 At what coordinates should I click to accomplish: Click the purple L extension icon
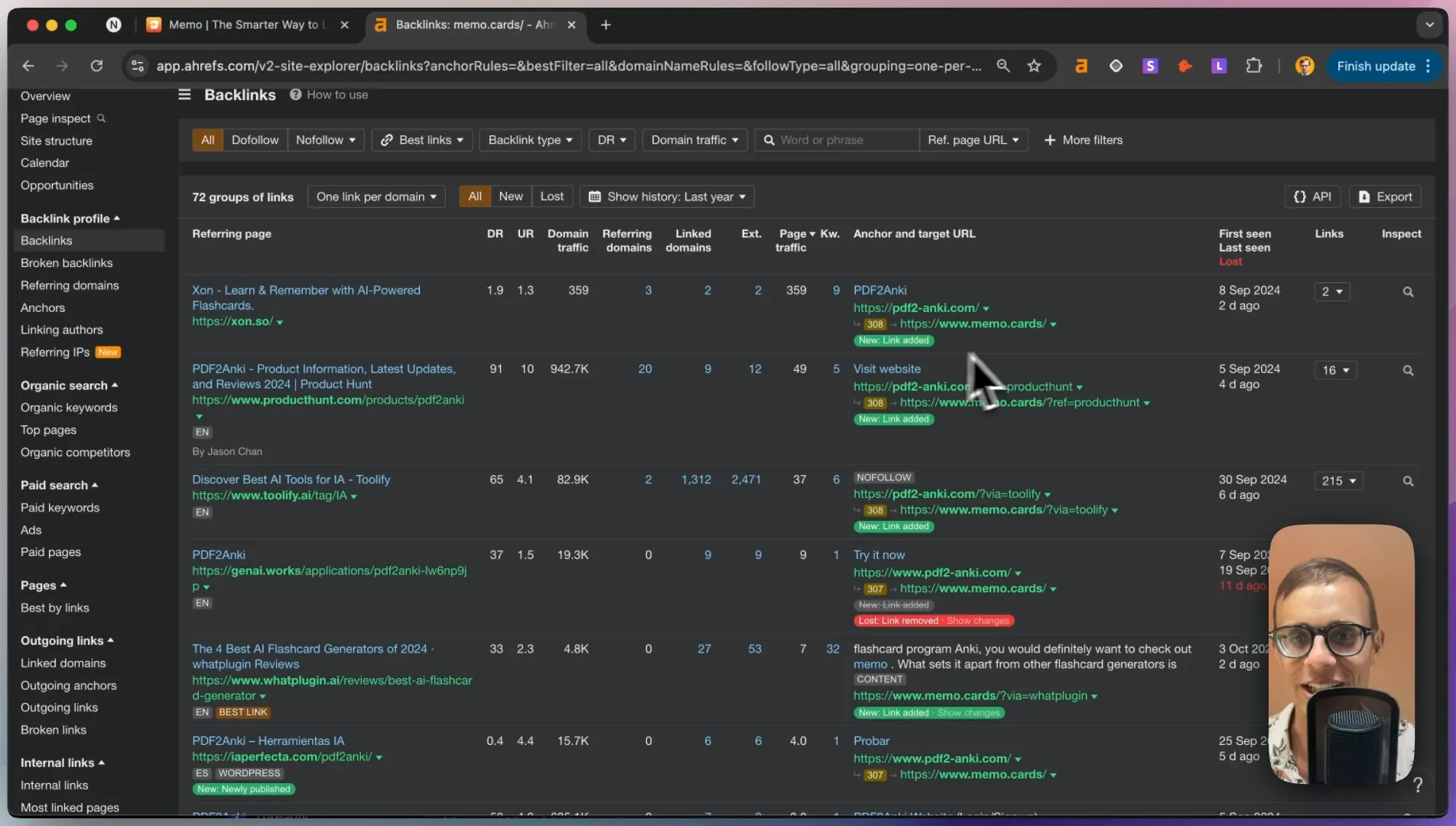(1219, 66)
